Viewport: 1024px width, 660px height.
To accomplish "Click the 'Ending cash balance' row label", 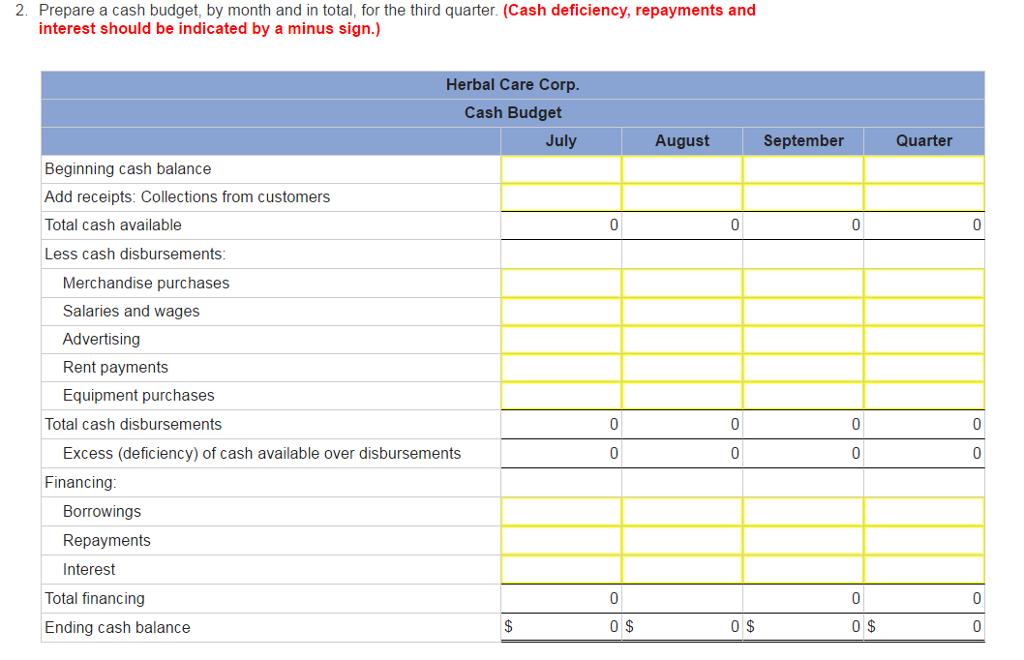I will tap(118, 627).
